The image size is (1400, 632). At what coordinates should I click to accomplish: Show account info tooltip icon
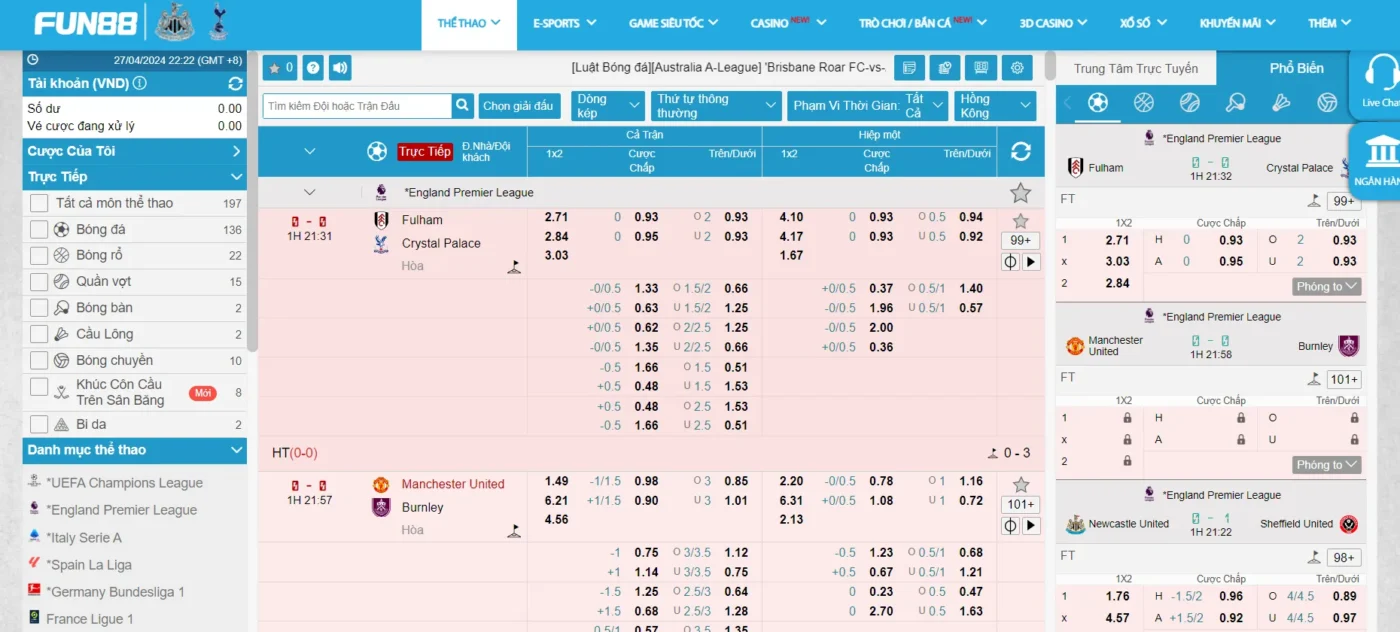pos(139,84)
